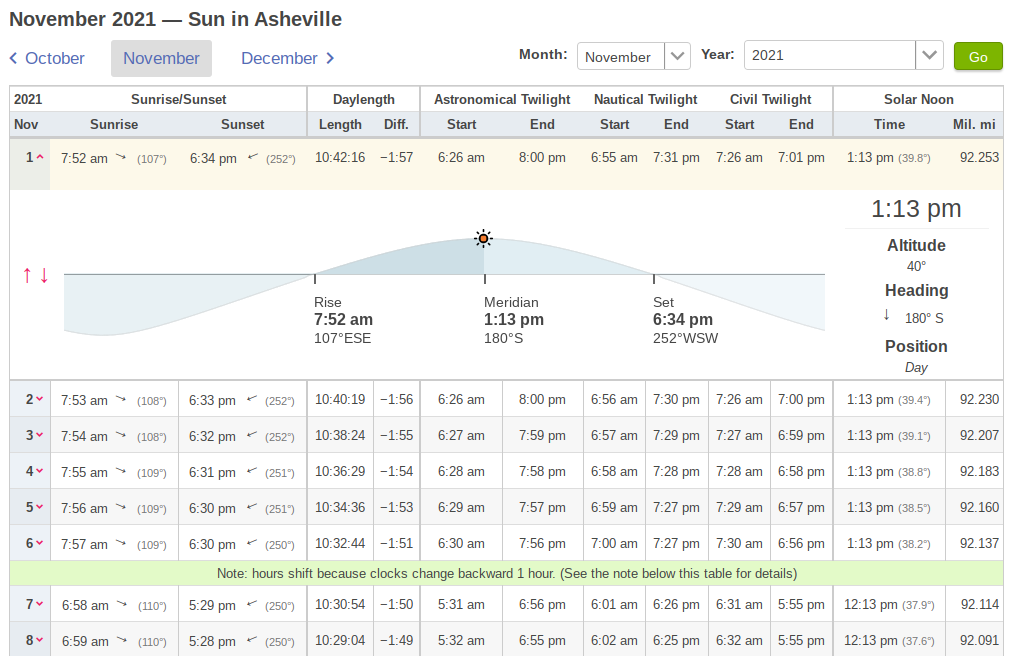Click sunset direction arrow in Nov 8 row
Screen dimensions: 1009x656
[x=252, y=640]
